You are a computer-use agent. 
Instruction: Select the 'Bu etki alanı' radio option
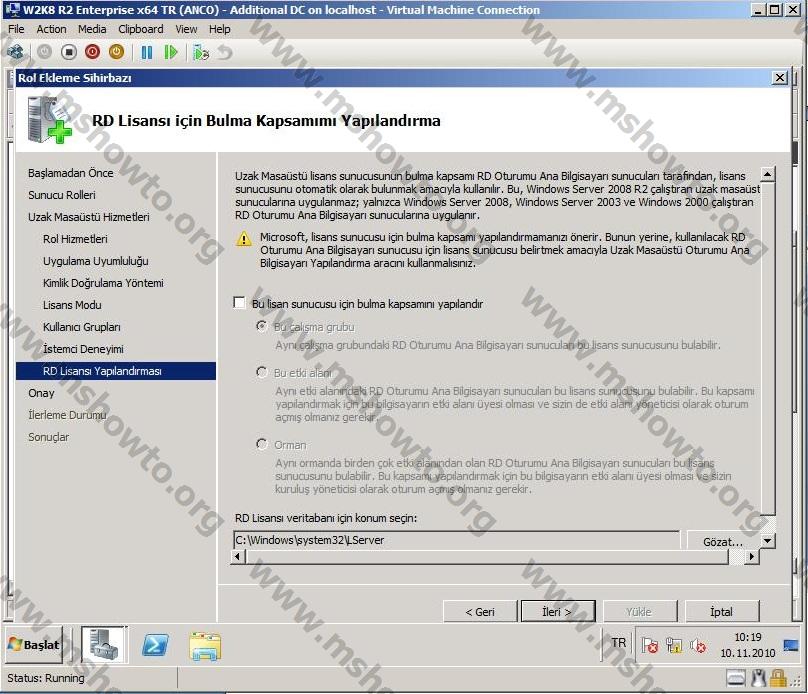(262, 372)
